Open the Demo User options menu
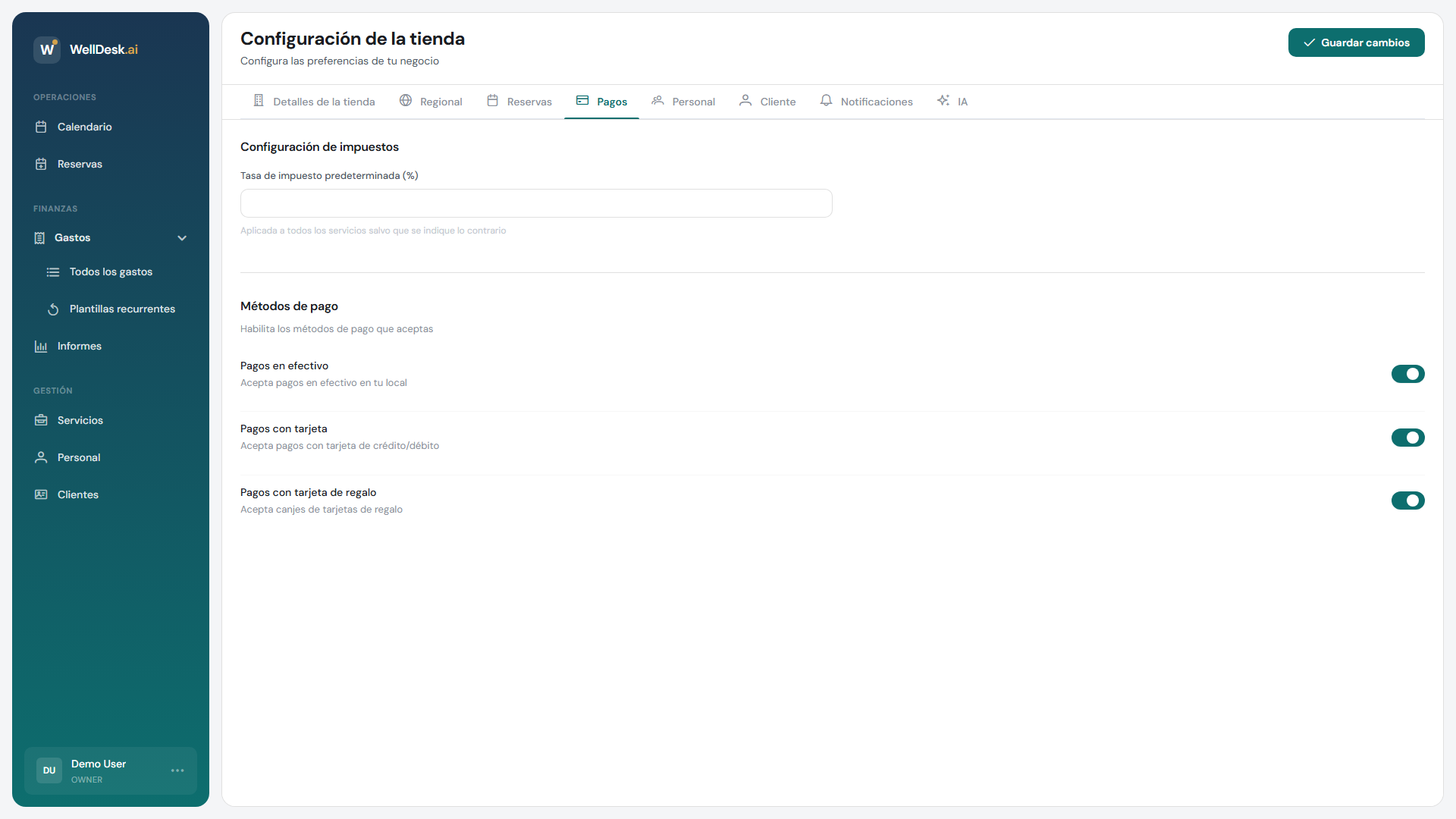 pyautogui.click(x=177, y=770)
